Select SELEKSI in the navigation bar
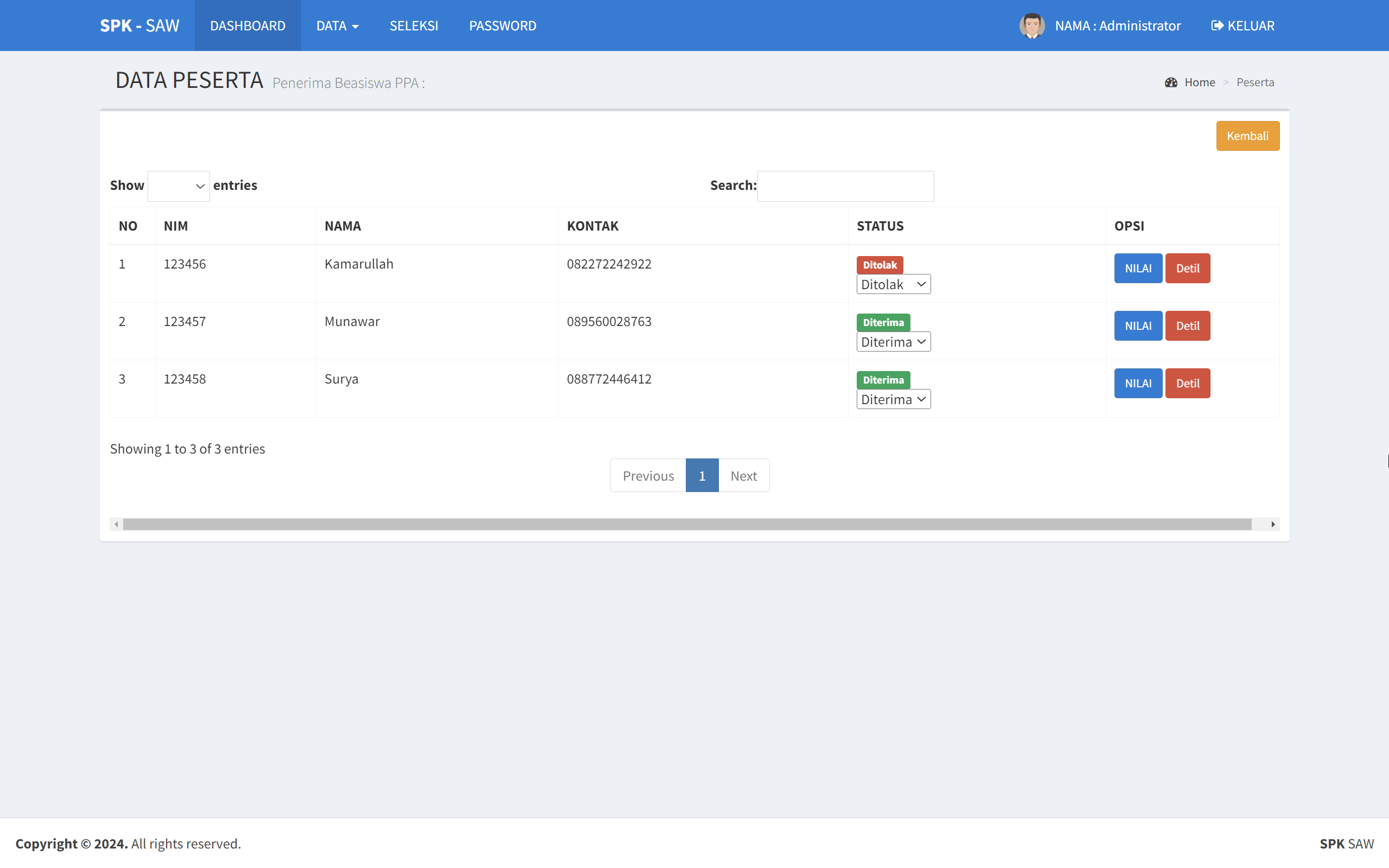1389x868 pixels. pos(413,25)
